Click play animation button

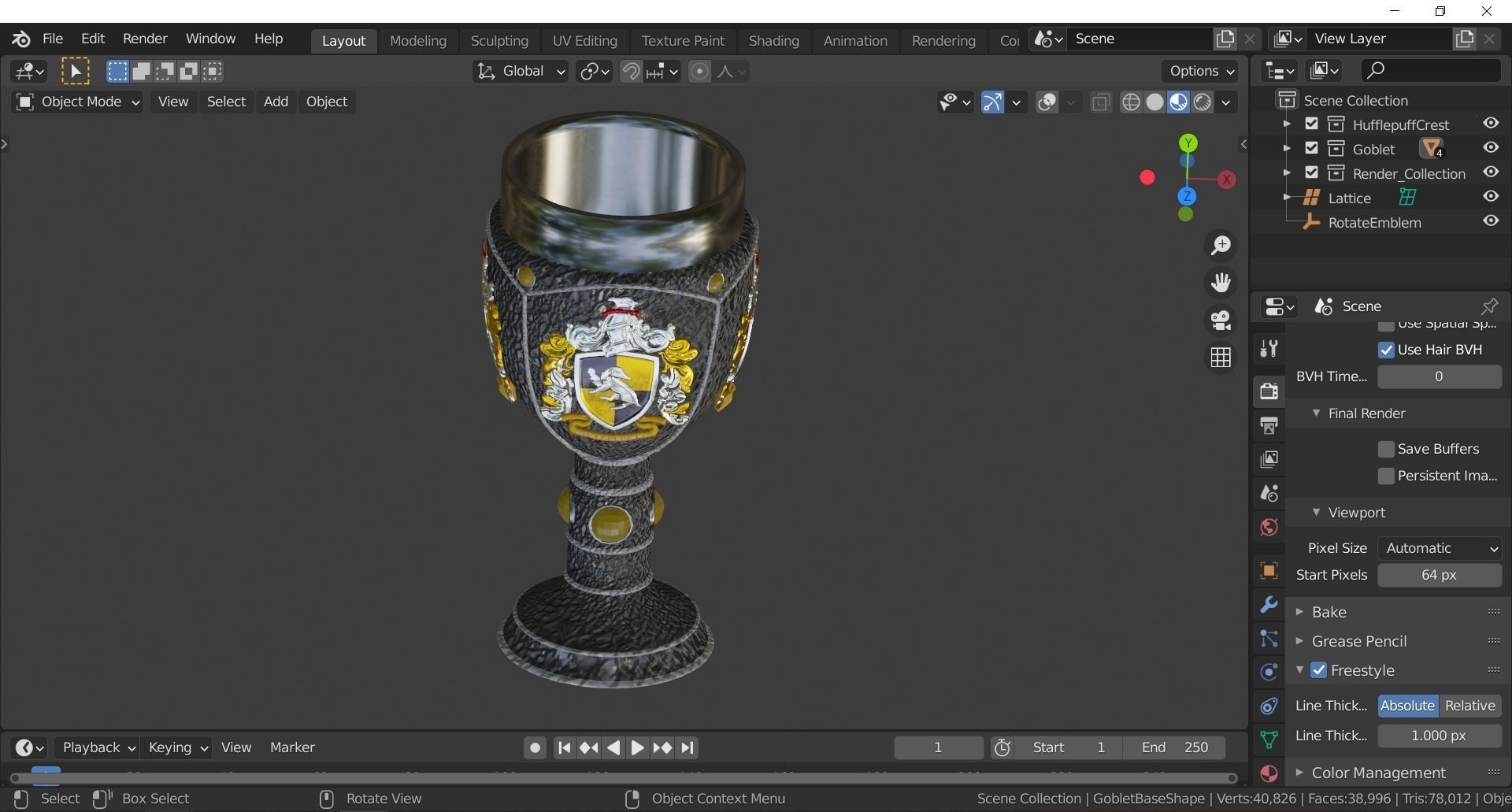(638, 747)
